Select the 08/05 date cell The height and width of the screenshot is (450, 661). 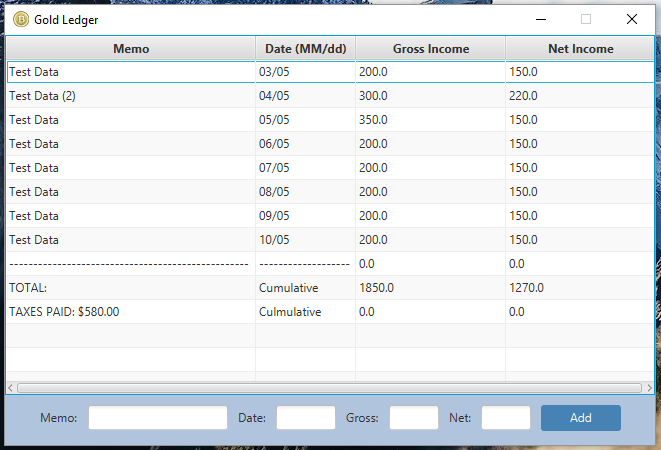305,192
